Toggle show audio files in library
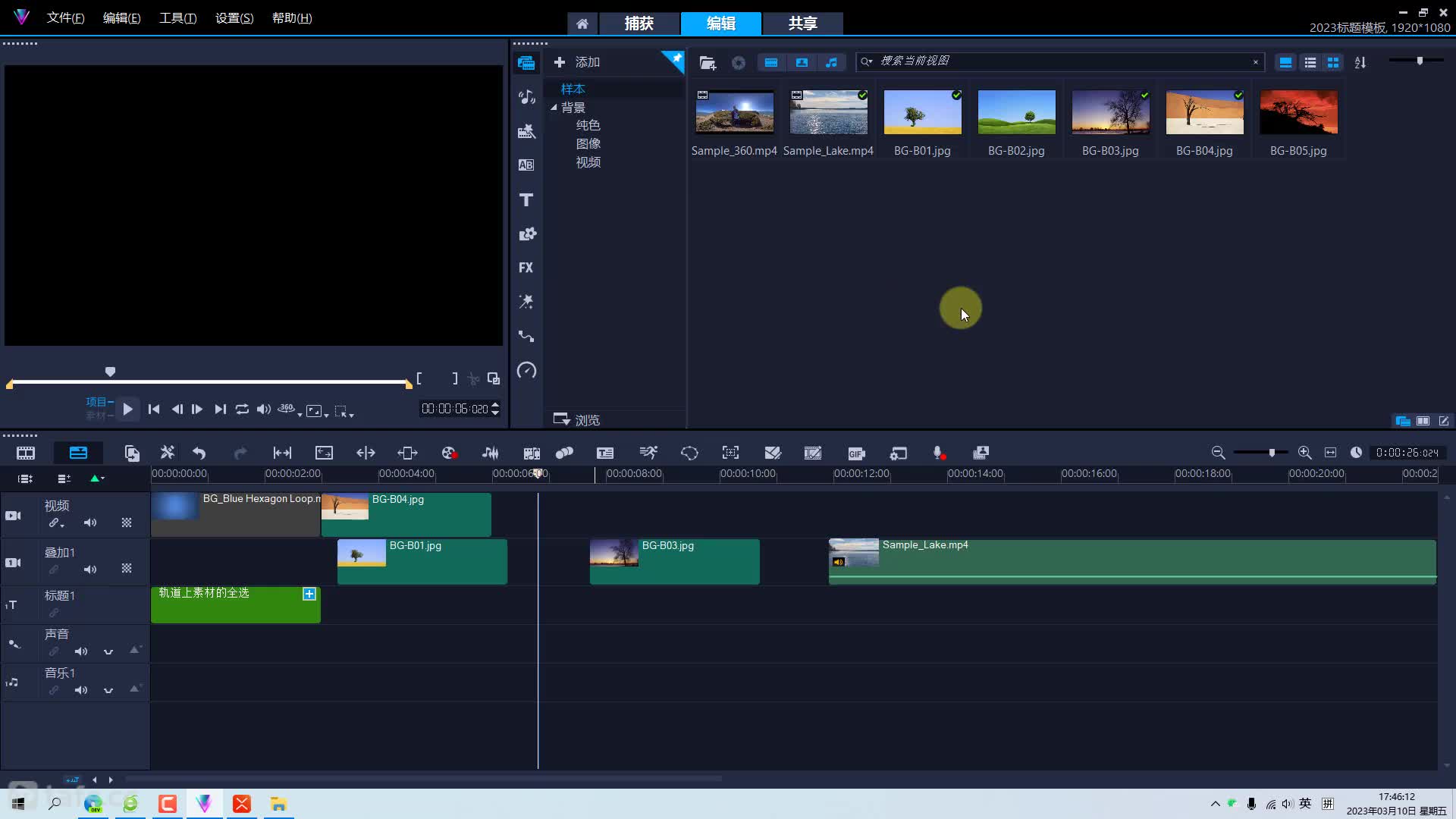 point(832,62)
